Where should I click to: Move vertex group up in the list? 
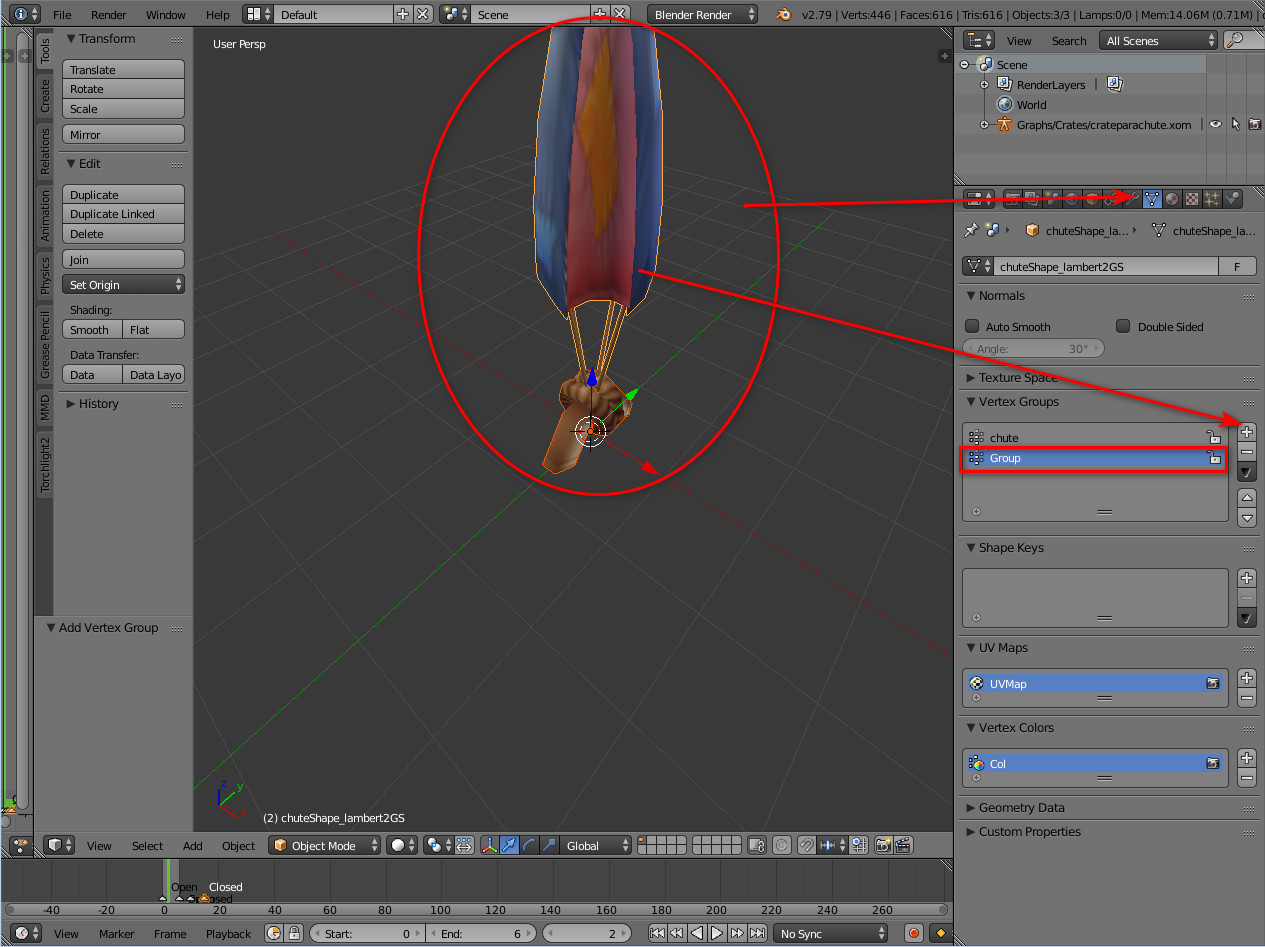pyautogui.click(x=1247, y=497)
